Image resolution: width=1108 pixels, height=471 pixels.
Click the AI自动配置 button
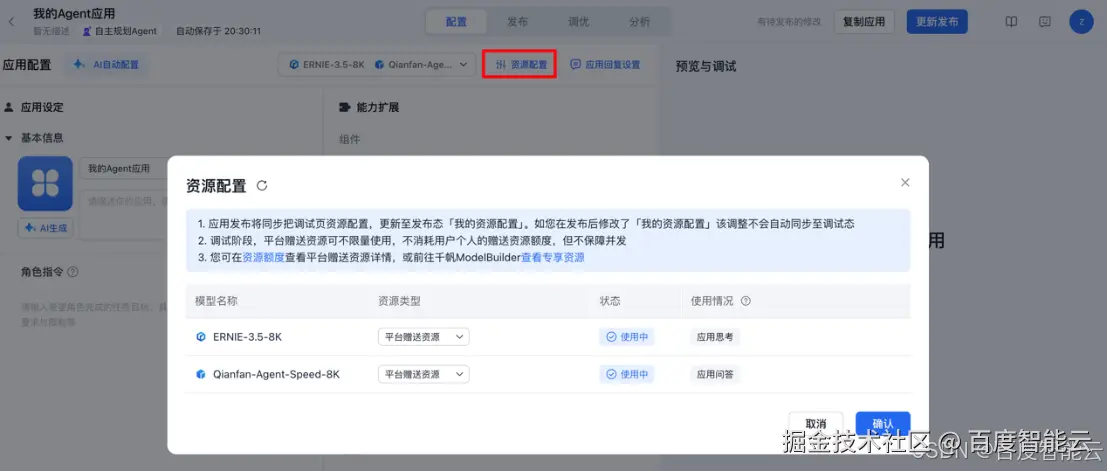click(107, 64)
